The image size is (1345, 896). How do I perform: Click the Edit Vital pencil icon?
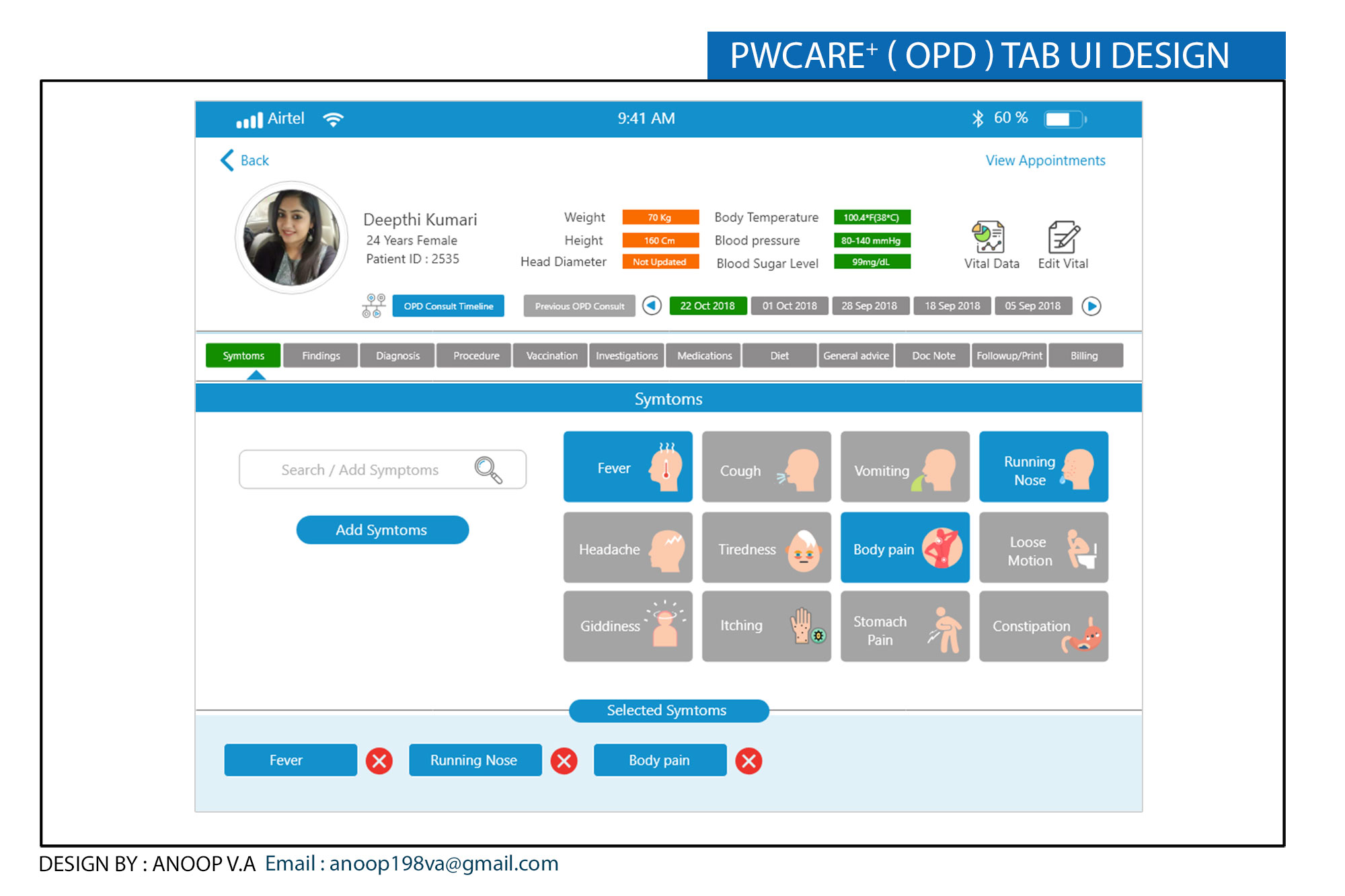click(x=1063, y=237)
